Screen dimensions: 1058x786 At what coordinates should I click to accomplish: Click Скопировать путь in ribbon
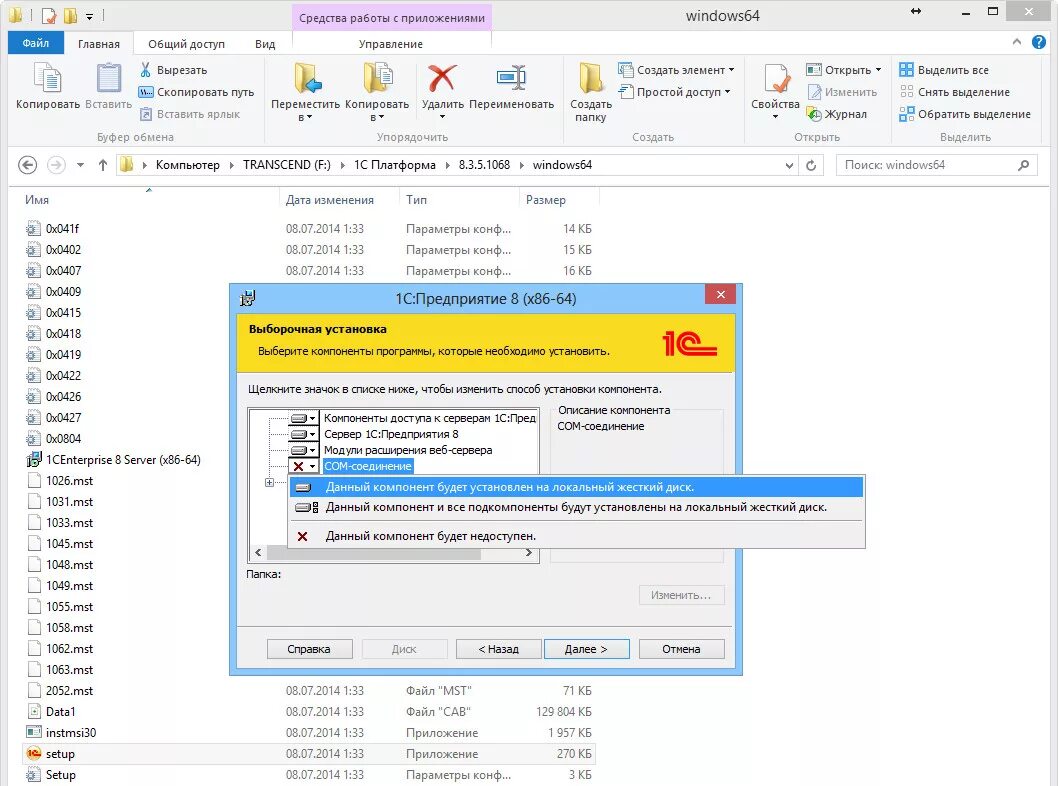(196, 92)
